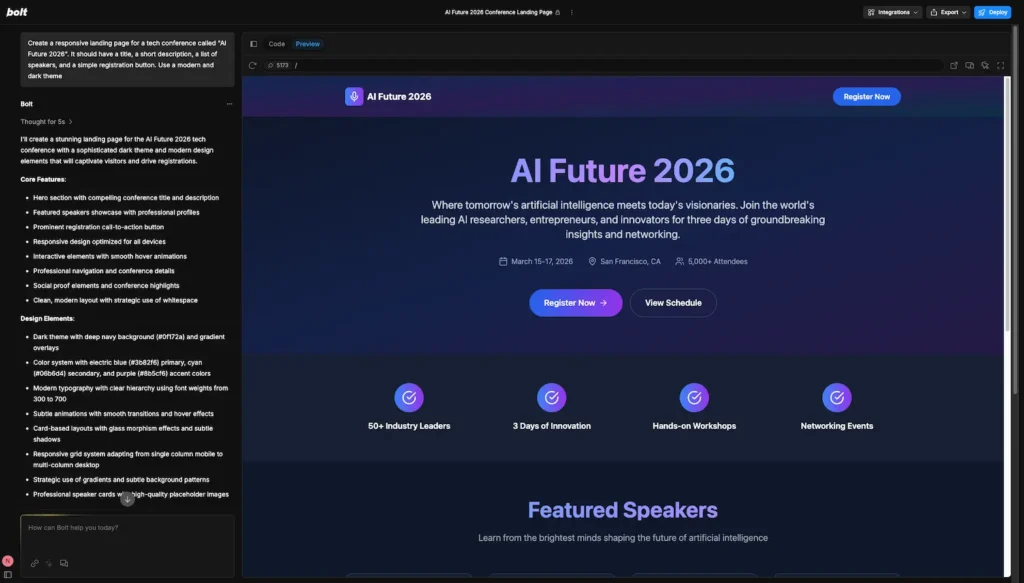
Task: Click the blue Deploy button
Action: tap(993, 12)
